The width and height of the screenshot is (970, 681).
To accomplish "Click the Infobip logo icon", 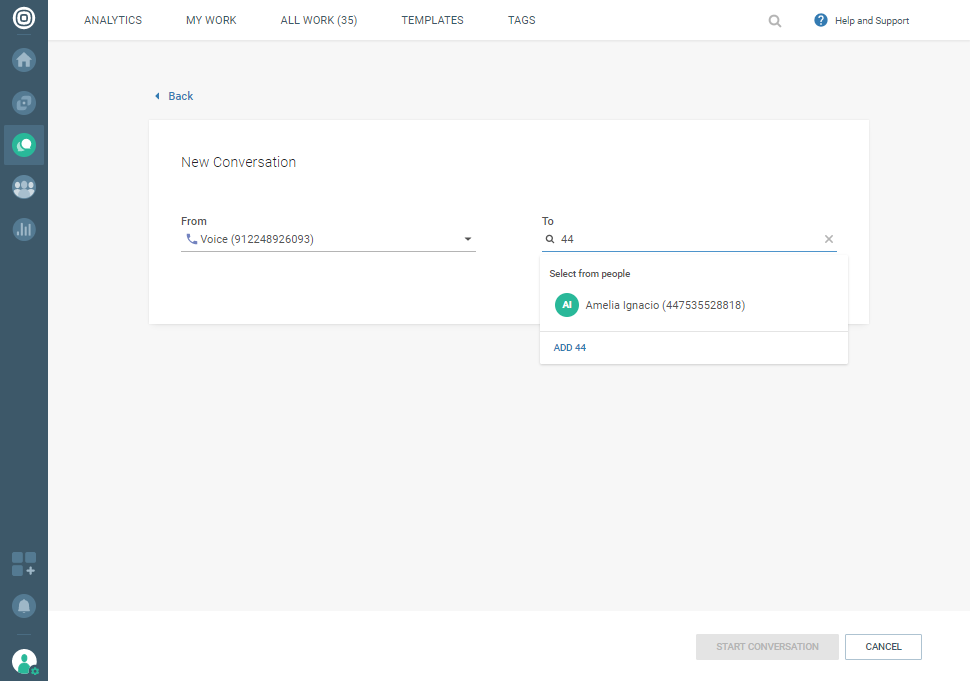I will [x=23, y=19].
